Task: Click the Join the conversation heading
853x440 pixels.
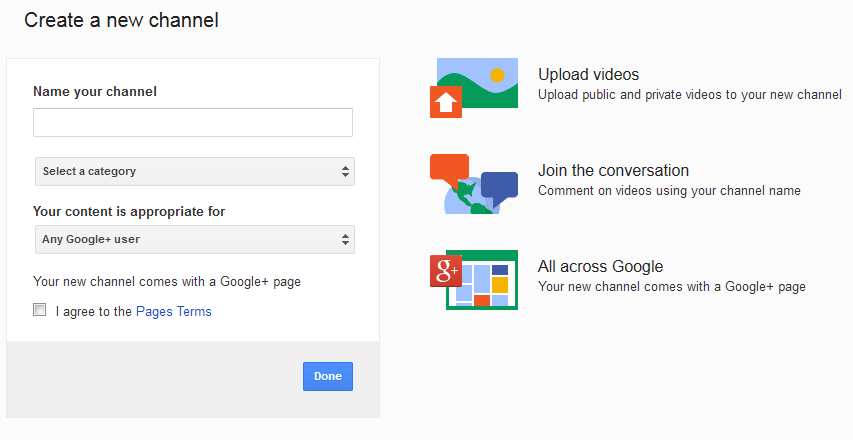Action: click(613, 170)
